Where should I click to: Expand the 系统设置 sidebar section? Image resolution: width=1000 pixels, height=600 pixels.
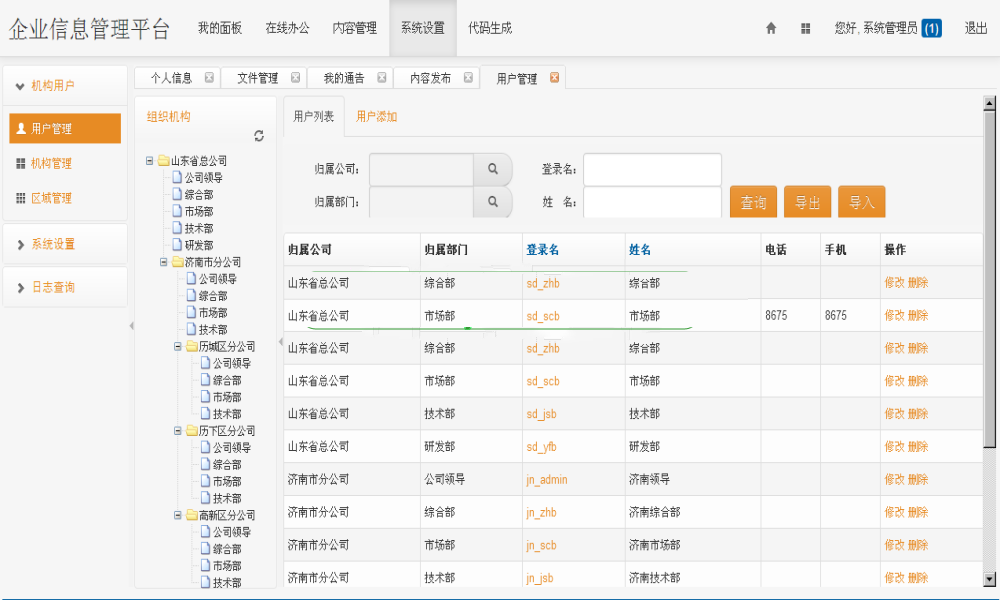tap(65, 244)
